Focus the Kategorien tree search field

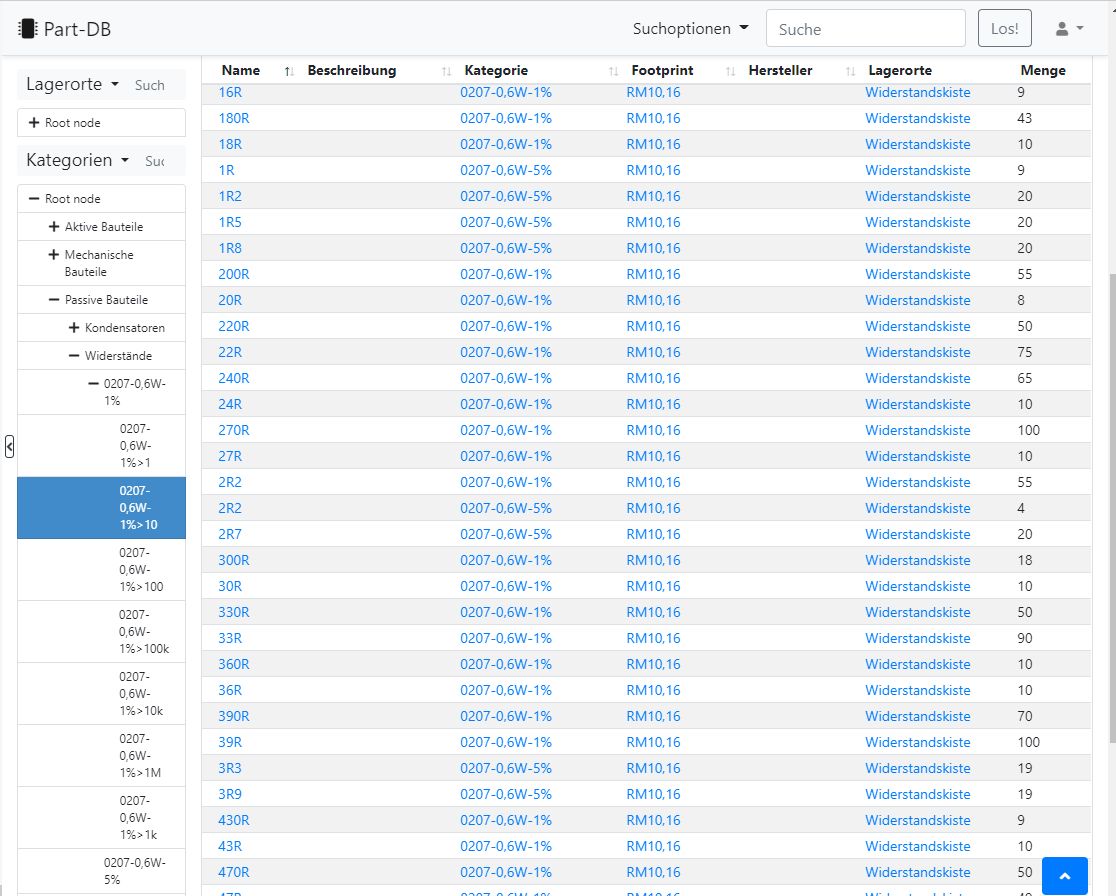pos(162,161)
